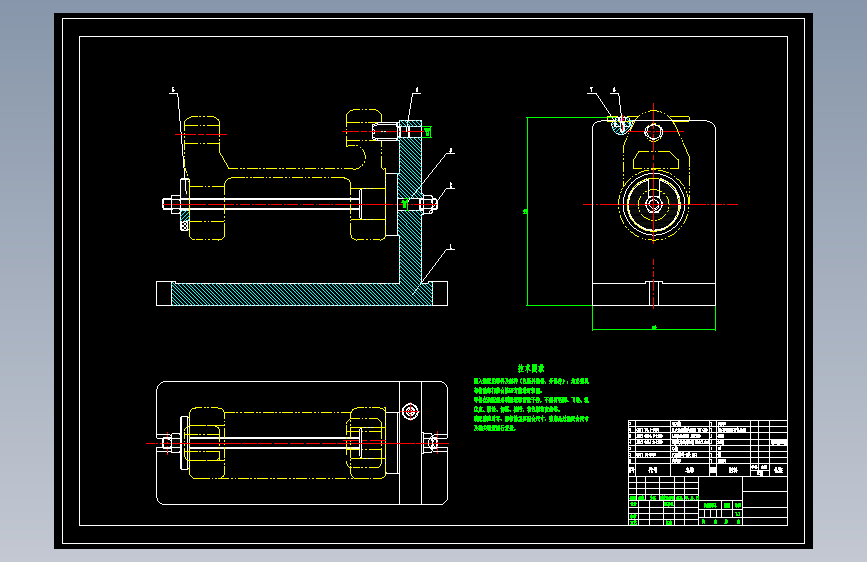The width and height of the screenshot is (867, 562).
Task: Click the green horizontal width dimension below side view
Action: point(654,329)
